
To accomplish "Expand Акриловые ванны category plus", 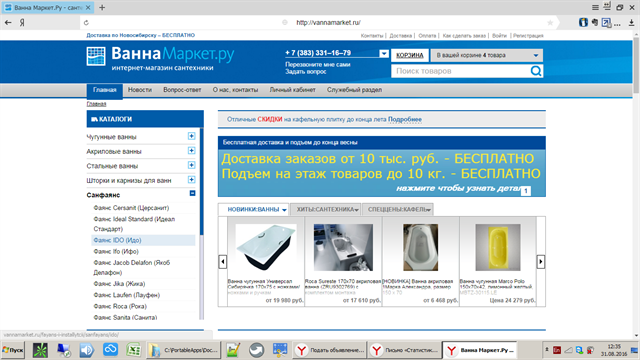I will click(x=191, y=151).
